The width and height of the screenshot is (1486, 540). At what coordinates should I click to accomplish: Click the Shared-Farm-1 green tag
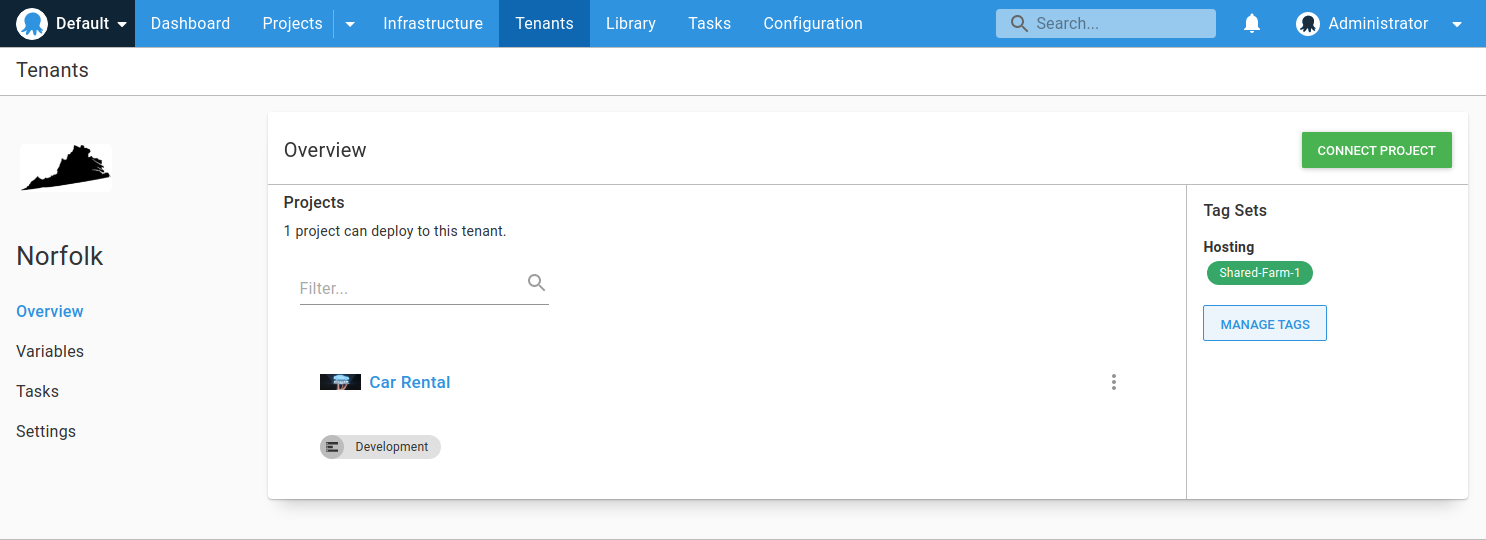click(x=1259, y=273)
